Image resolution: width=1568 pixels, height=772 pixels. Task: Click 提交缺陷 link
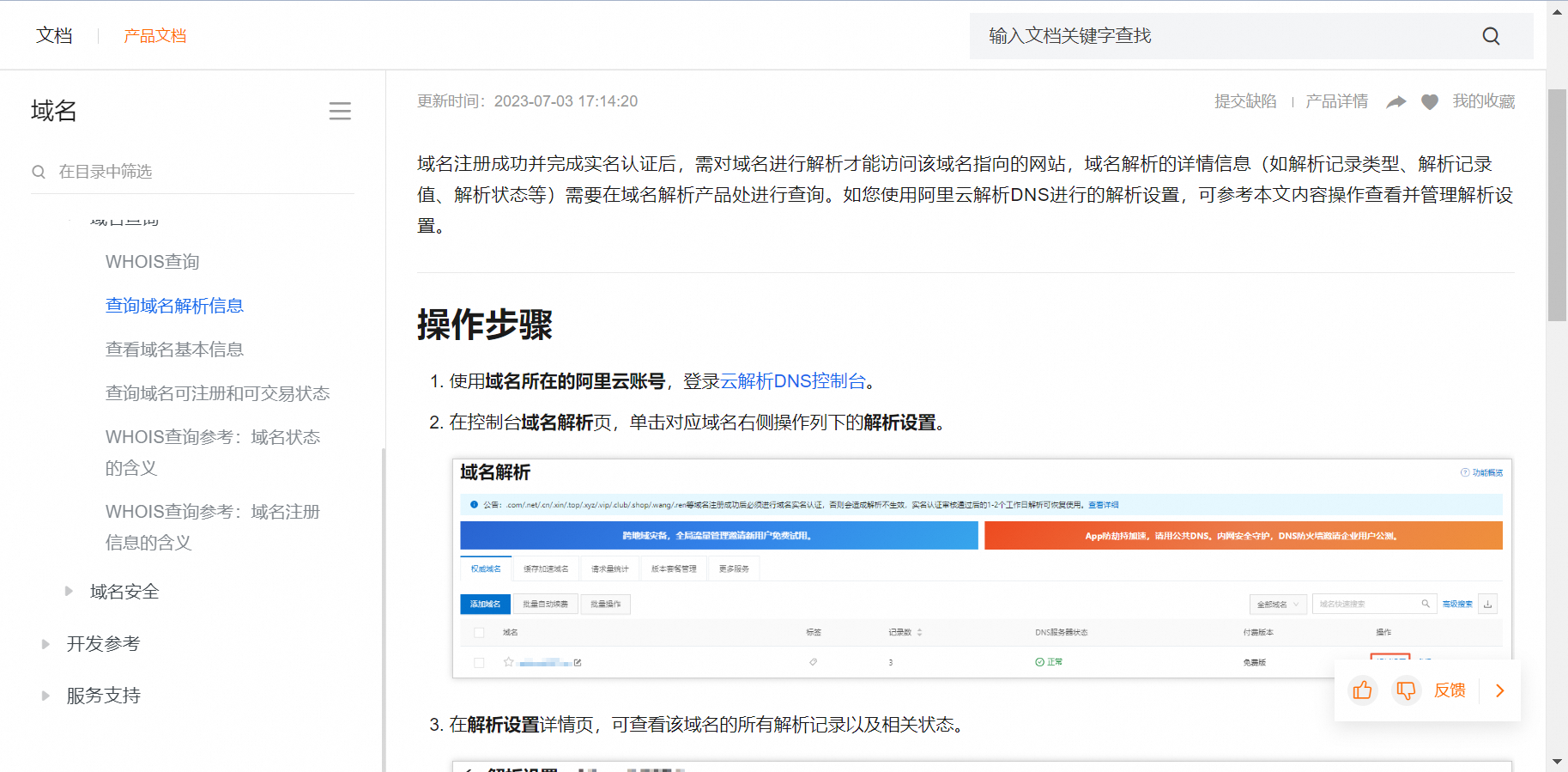(1245, 101)
